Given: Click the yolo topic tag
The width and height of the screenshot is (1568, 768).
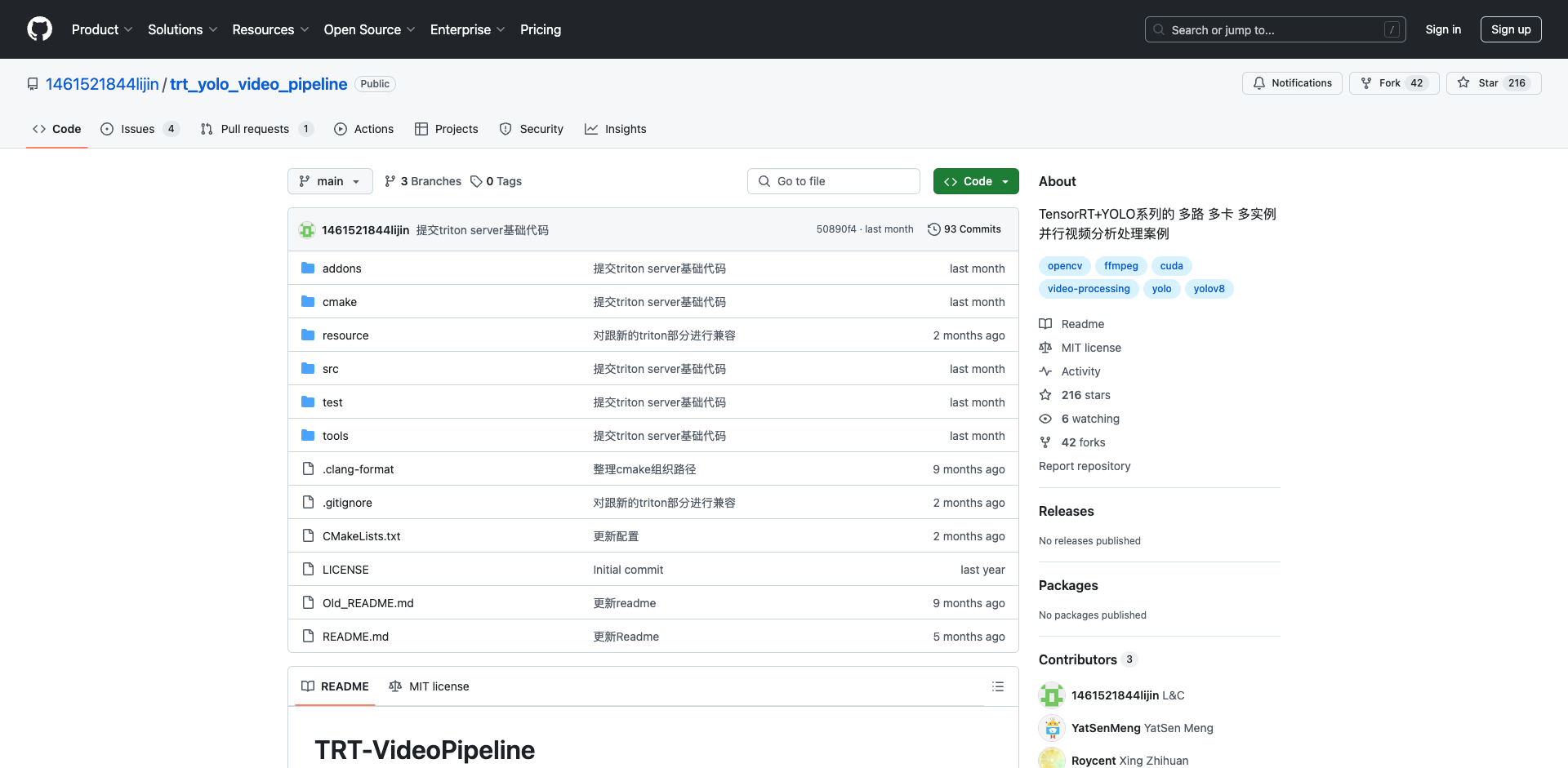Looking at the screenshot, I should pyautogui.click(x=1162, y=289).
